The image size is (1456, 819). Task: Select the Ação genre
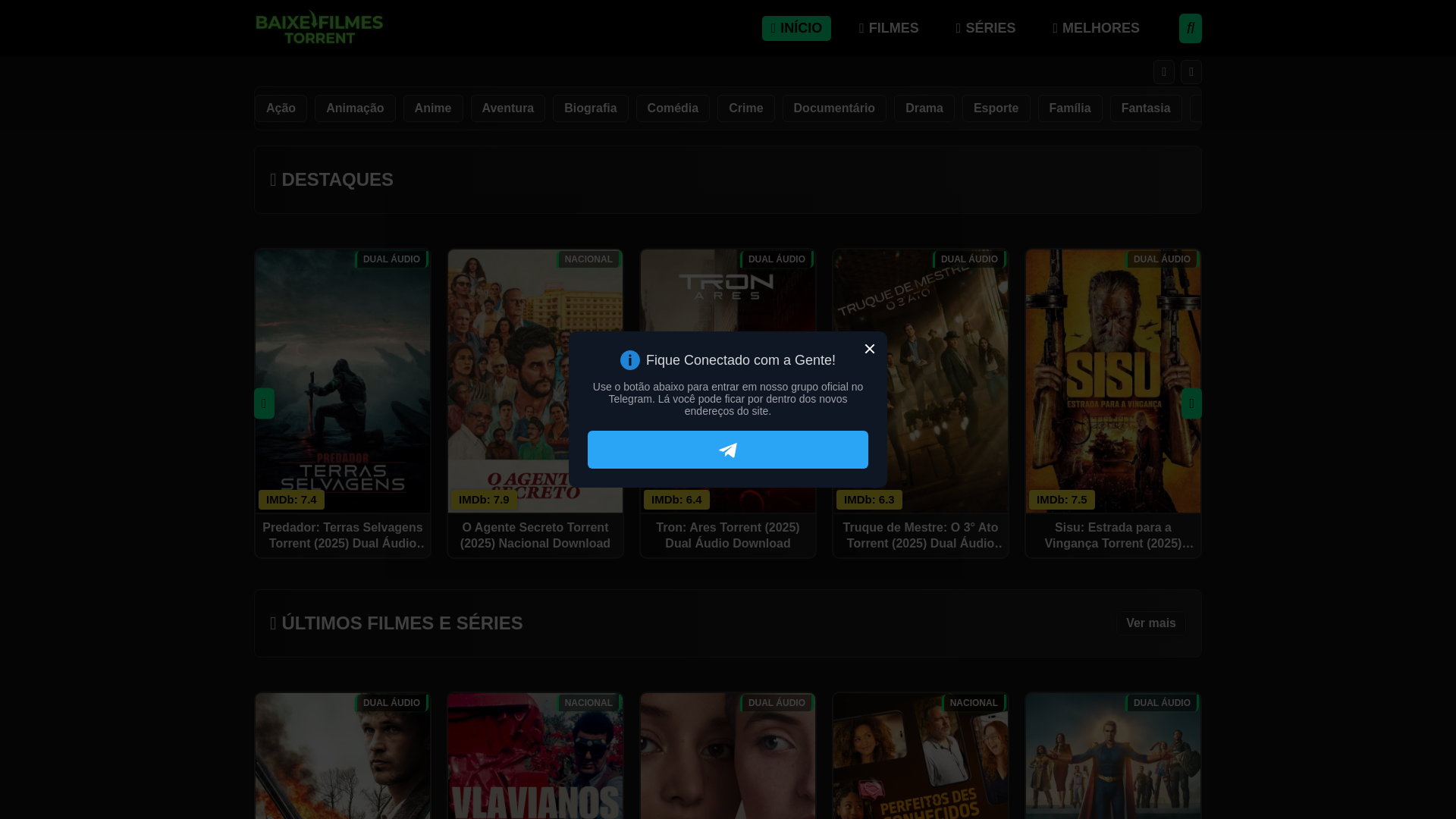click(x=281, y=108)
